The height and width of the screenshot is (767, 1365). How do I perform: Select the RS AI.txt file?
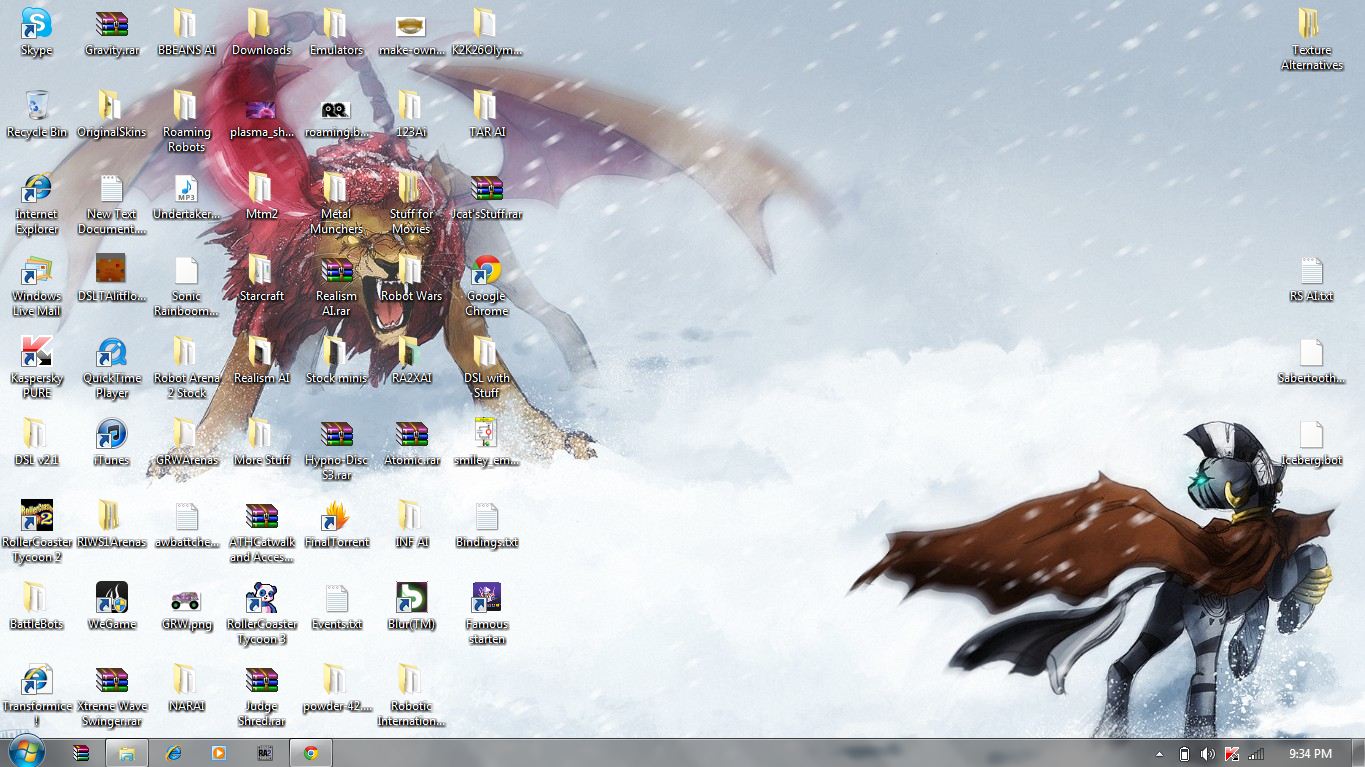(1311, 278)
